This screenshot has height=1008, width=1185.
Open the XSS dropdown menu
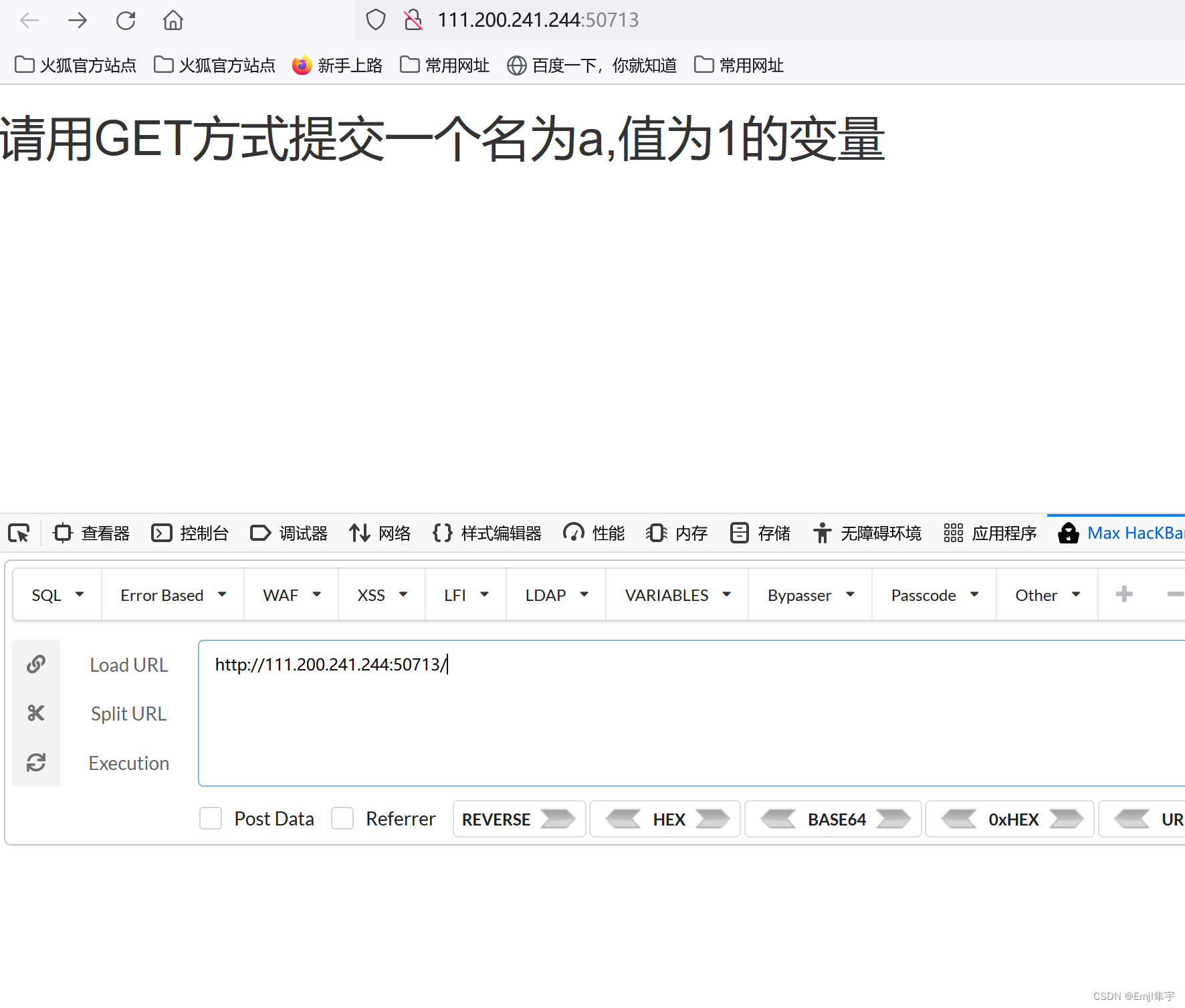381,594
